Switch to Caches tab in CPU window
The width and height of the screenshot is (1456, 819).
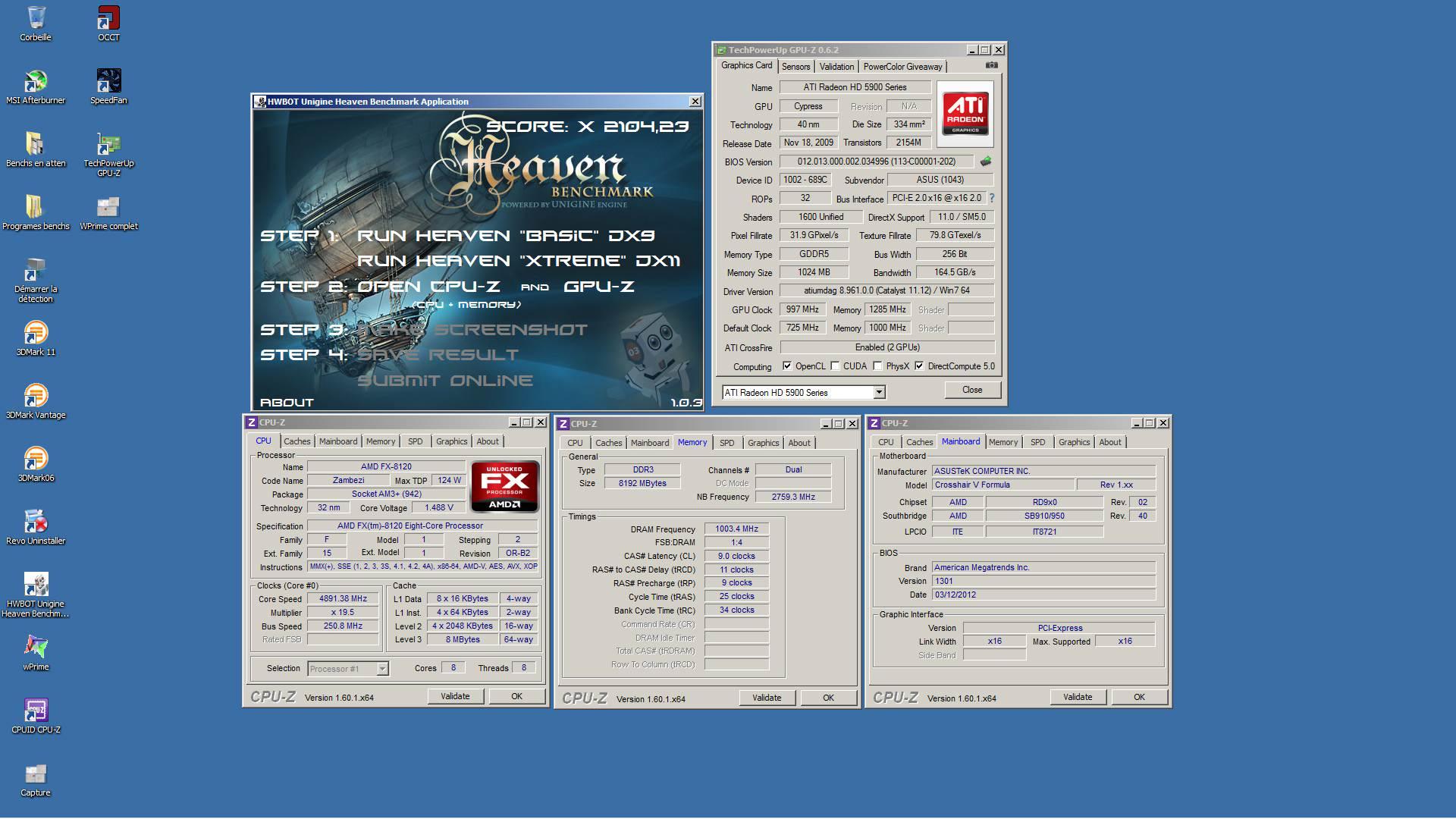[297, 441]
